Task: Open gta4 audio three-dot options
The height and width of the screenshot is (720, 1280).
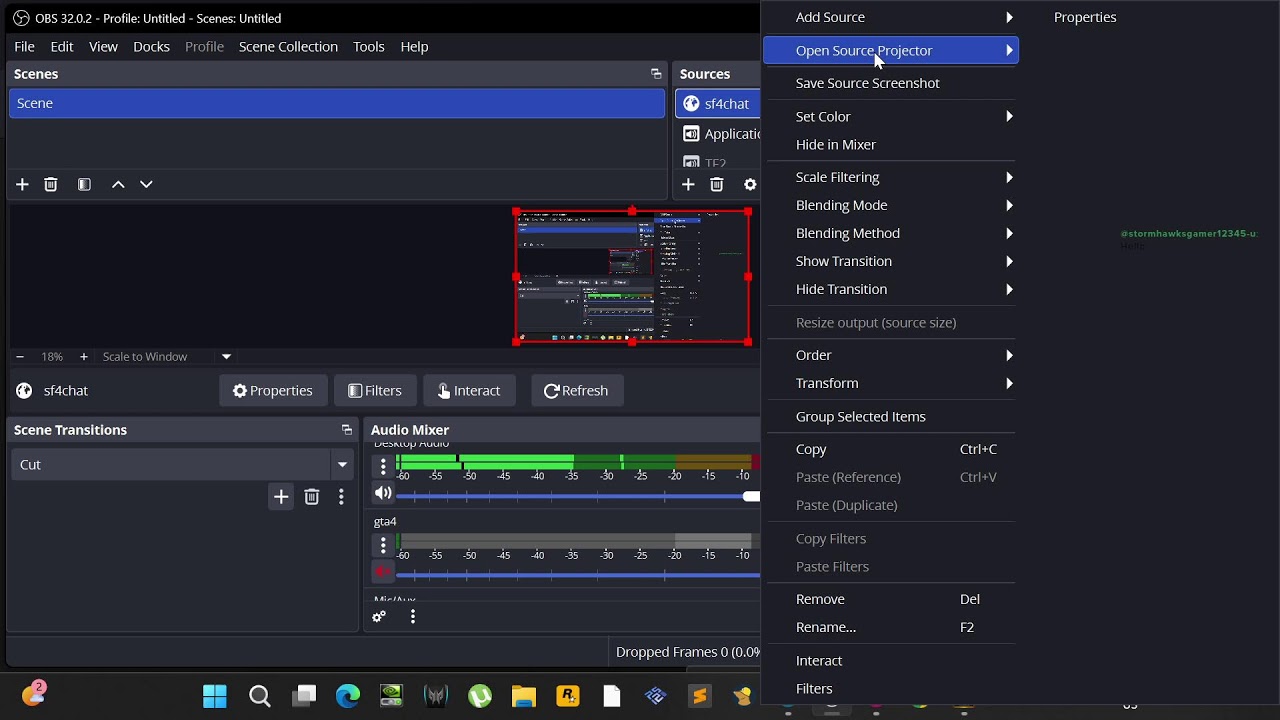Action: point(383,545)
